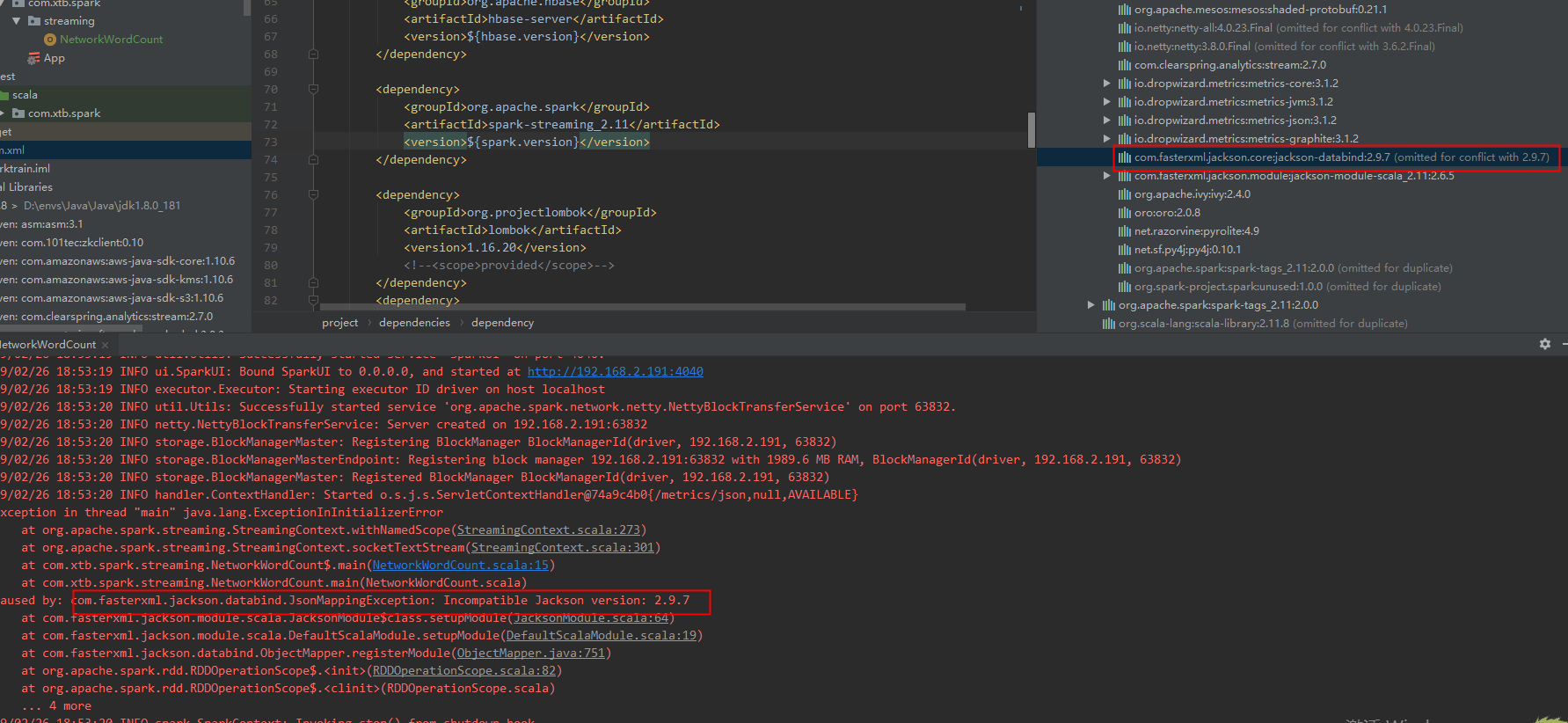Open JacksonModule.scala:64 stack trace link

click(590, 618)
